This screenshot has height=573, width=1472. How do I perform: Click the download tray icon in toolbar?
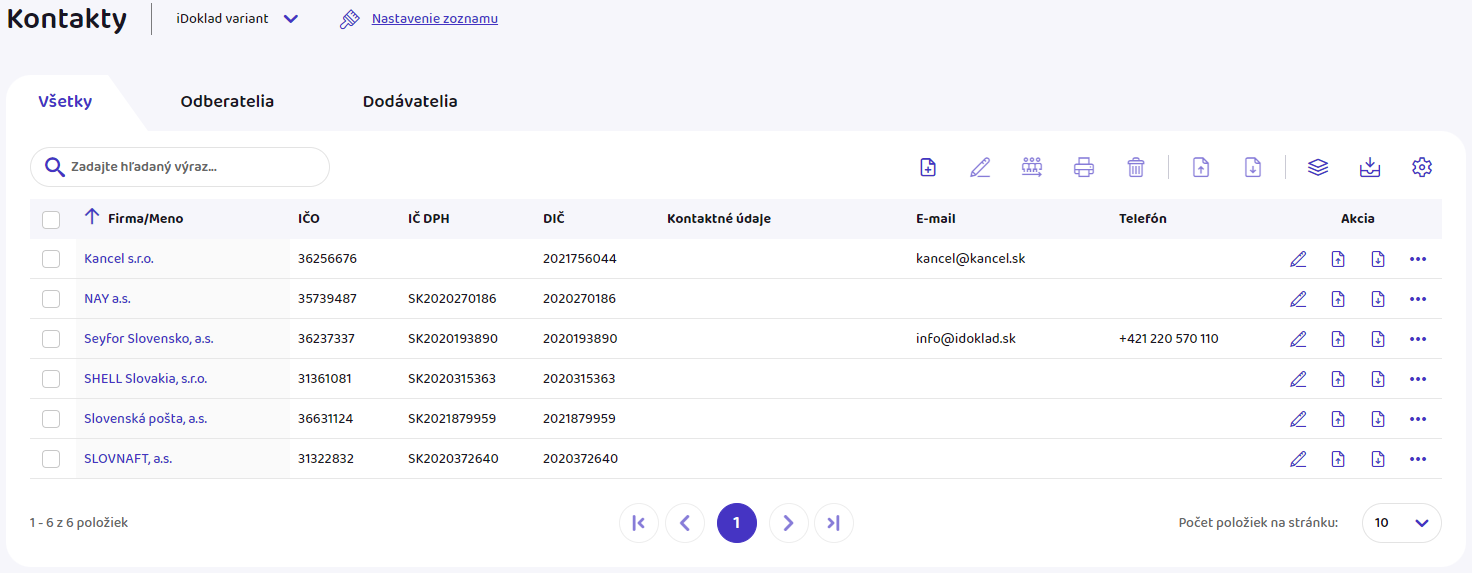coord(1370,168)
